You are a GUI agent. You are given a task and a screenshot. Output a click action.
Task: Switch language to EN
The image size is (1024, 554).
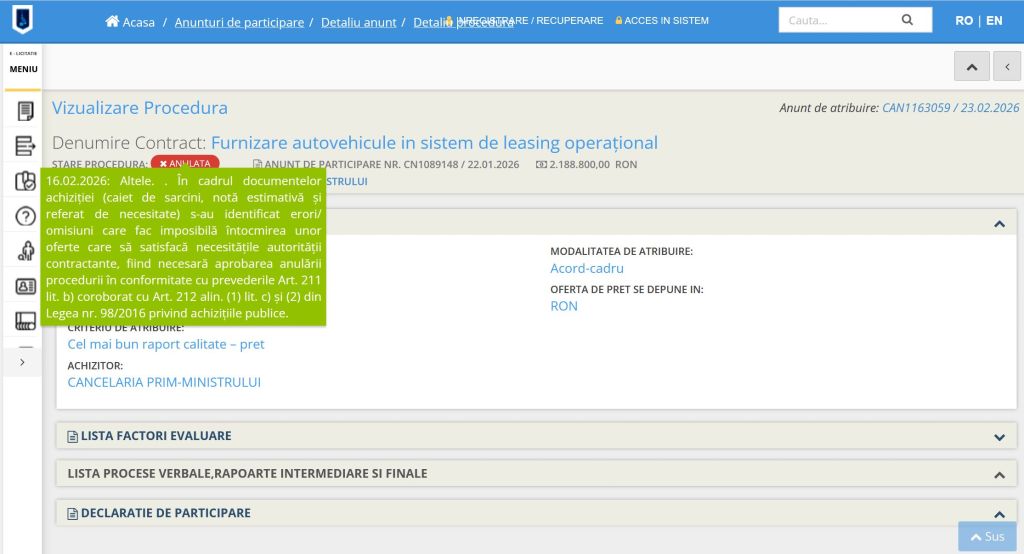click(993, 20)
